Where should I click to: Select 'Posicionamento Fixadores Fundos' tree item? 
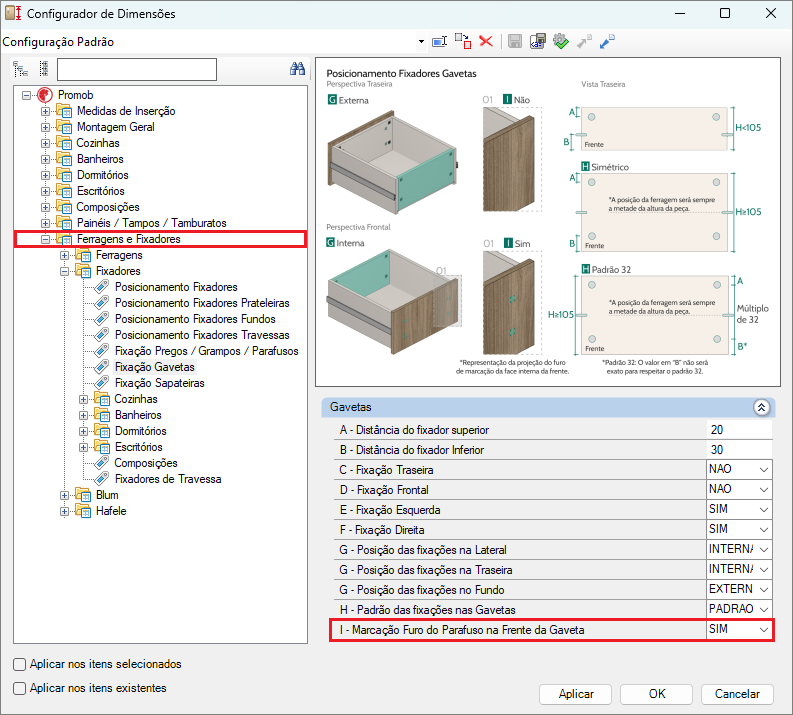pyautogui.click(x=195, y=319)
